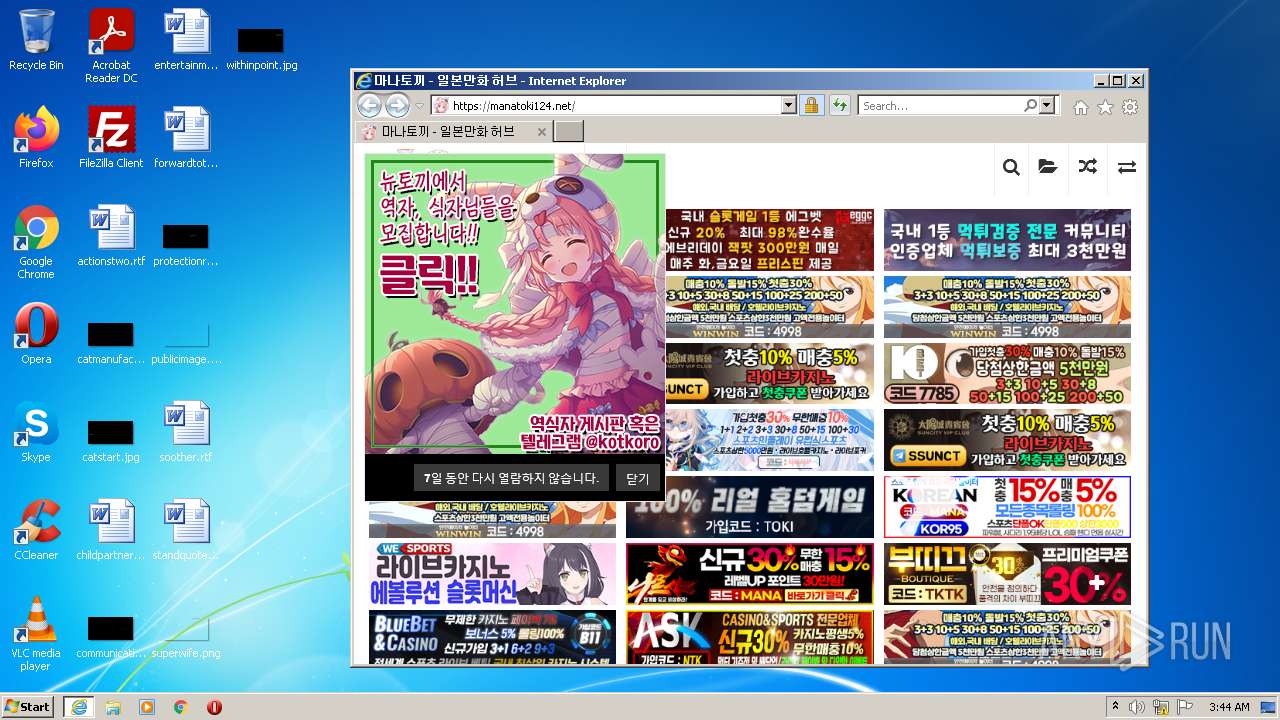Open search provider dropdown arrow
The image size is (1280, 720).
point(1047,105)
